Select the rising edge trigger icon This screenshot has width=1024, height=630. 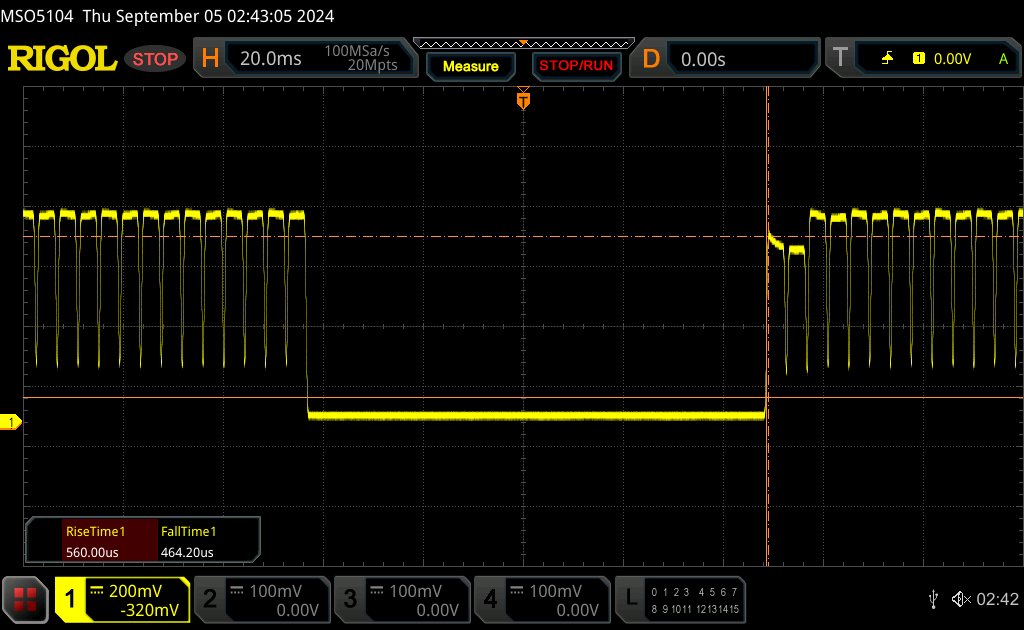(x=887, y=59)
